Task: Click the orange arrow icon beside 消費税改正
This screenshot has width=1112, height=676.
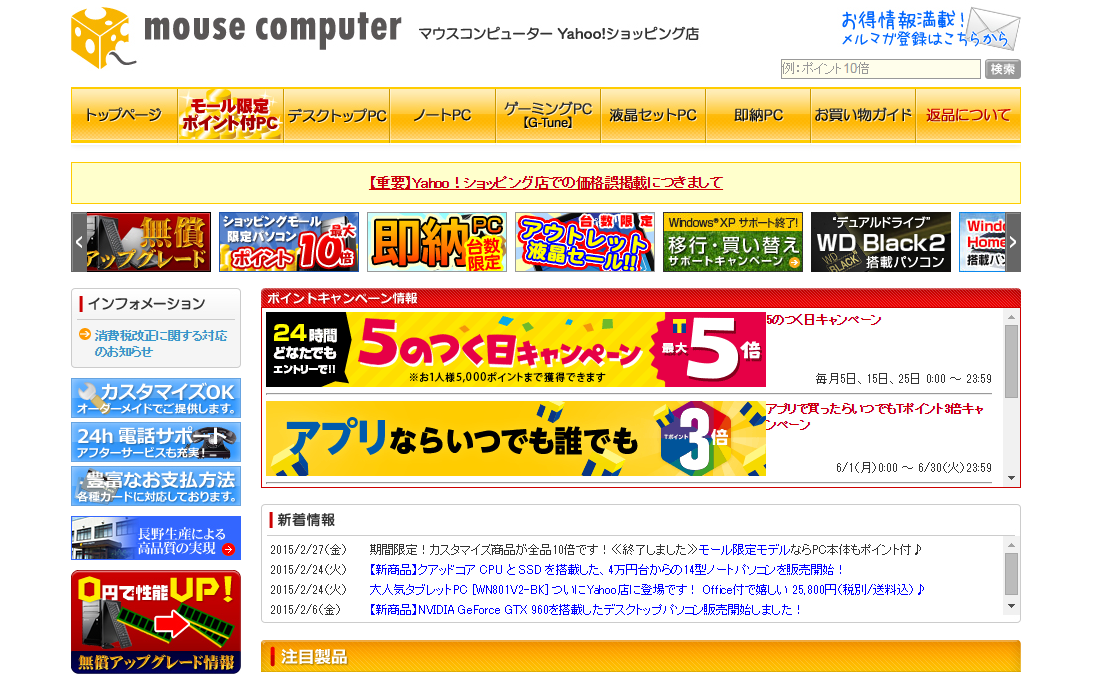Action: [84, 334]
